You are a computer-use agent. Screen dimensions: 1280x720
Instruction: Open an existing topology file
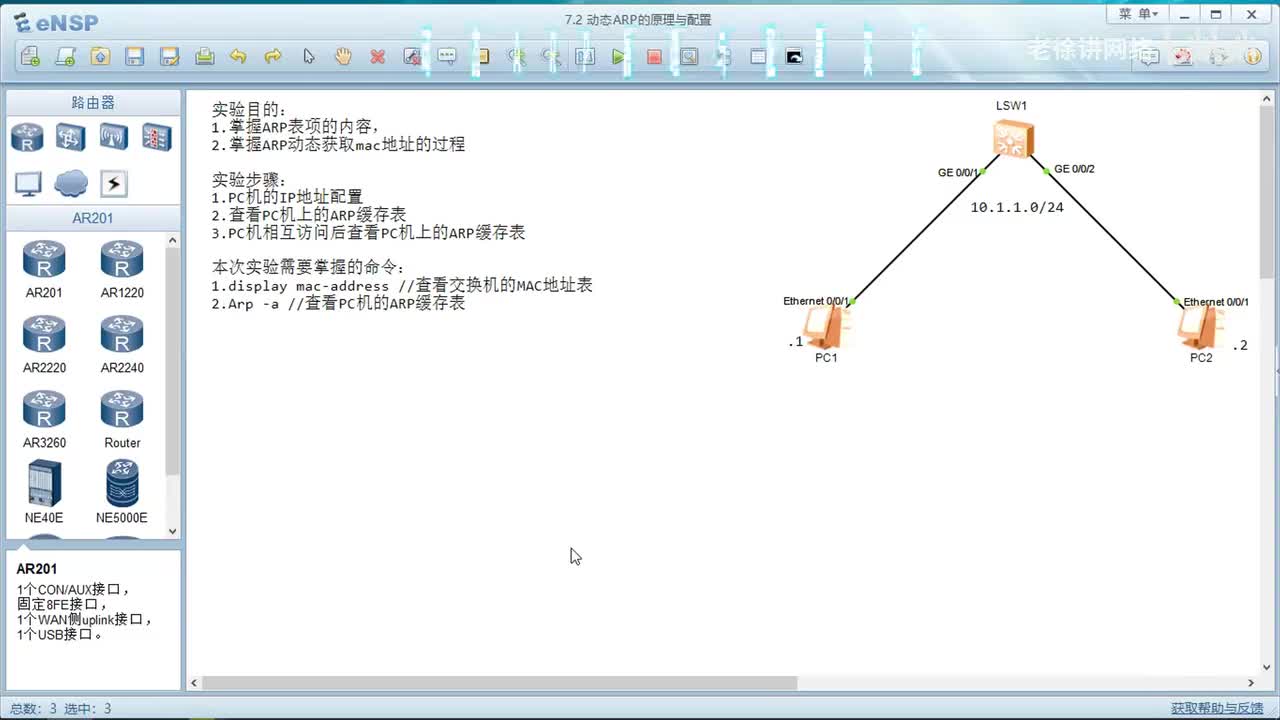pyautogui.click(x=100, y=57)
